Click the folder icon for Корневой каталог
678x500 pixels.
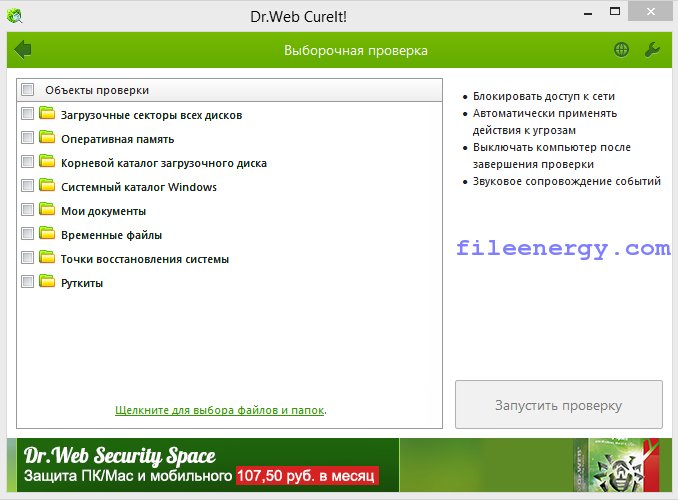tap(47, 161)
